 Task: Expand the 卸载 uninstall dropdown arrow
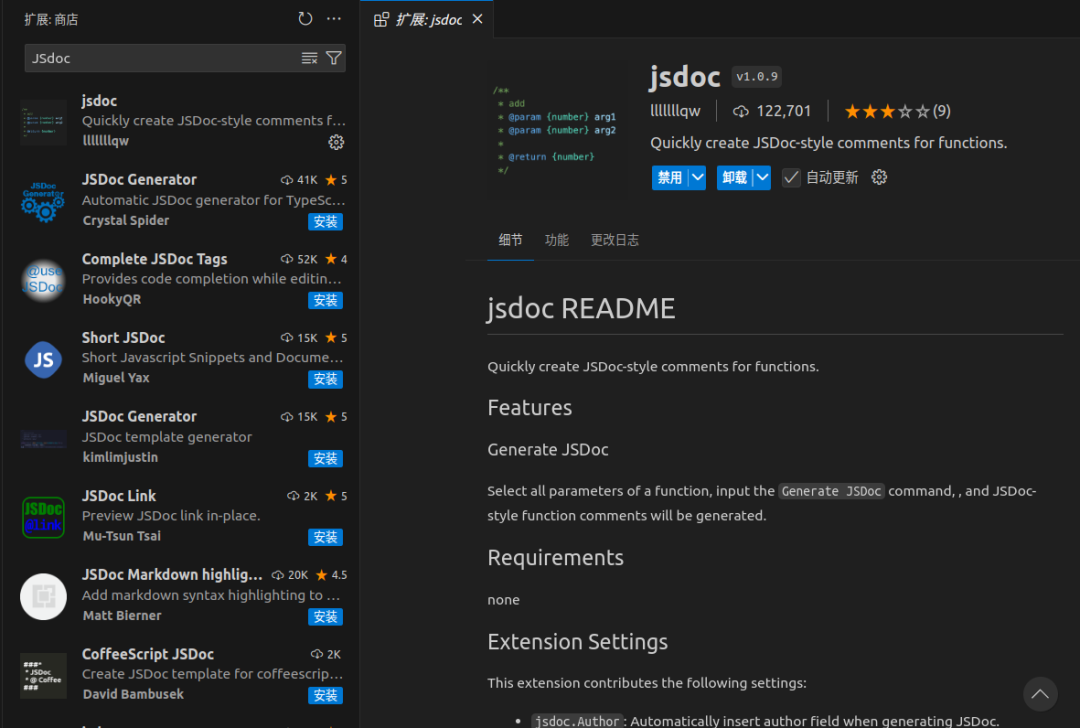point(762,178)
